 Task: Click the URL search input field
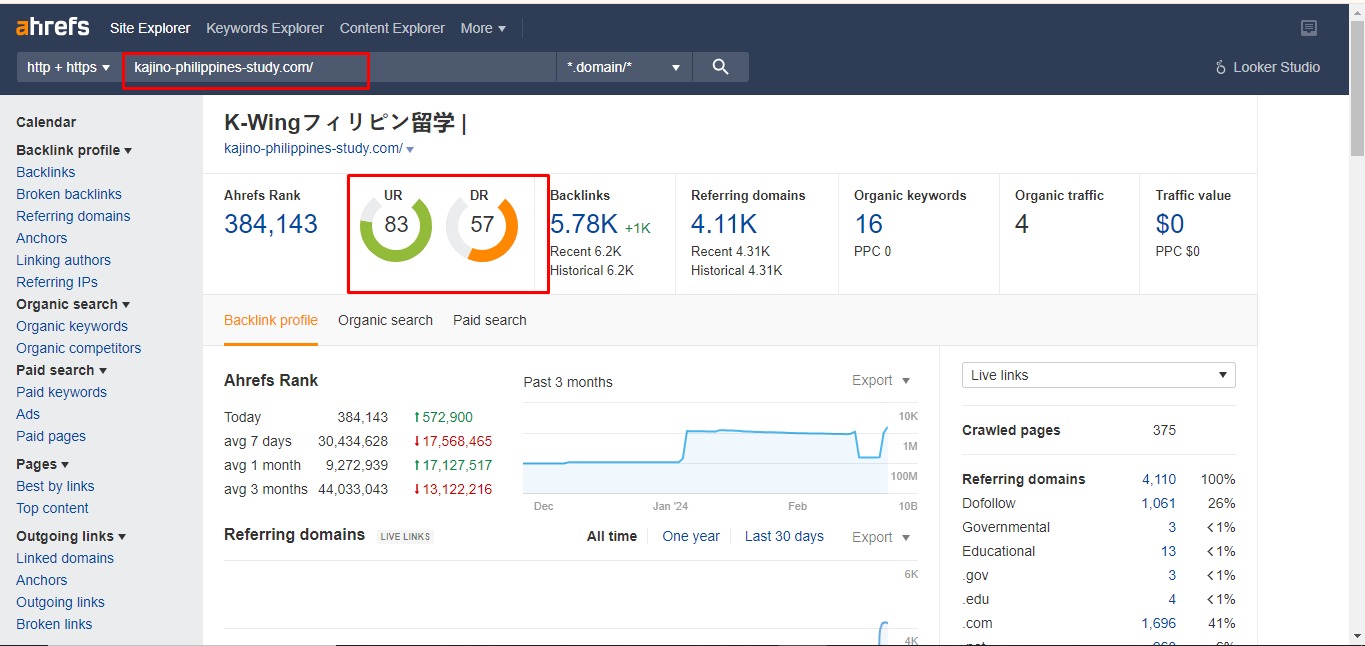(x=340, y=67)
